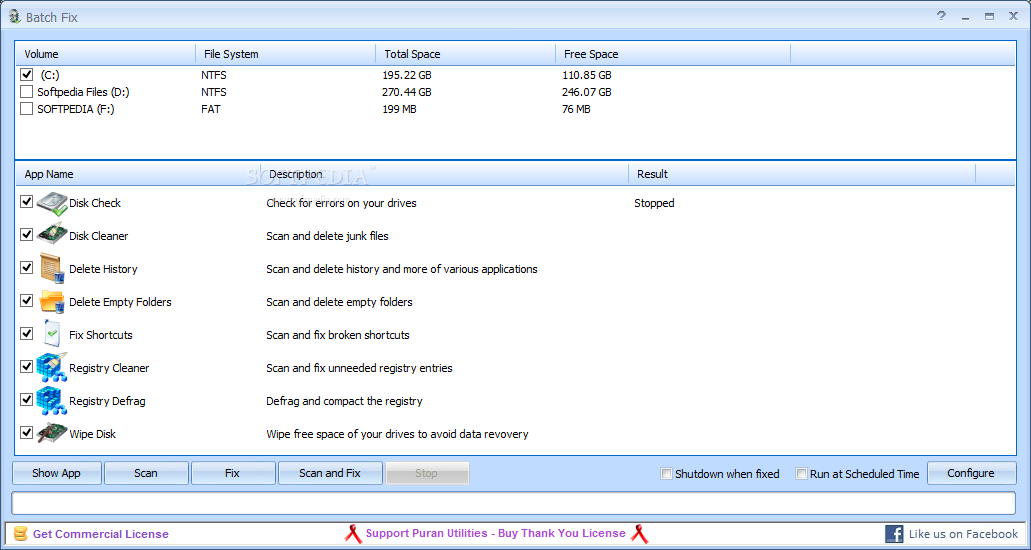Click the App Name column header
The height and width of the screenshot is (550, 1031).
coord(137,174)
